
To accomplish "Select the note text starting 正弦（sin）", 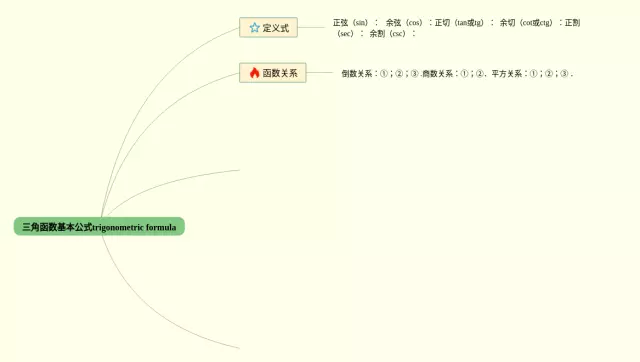I will click(456, 28).
